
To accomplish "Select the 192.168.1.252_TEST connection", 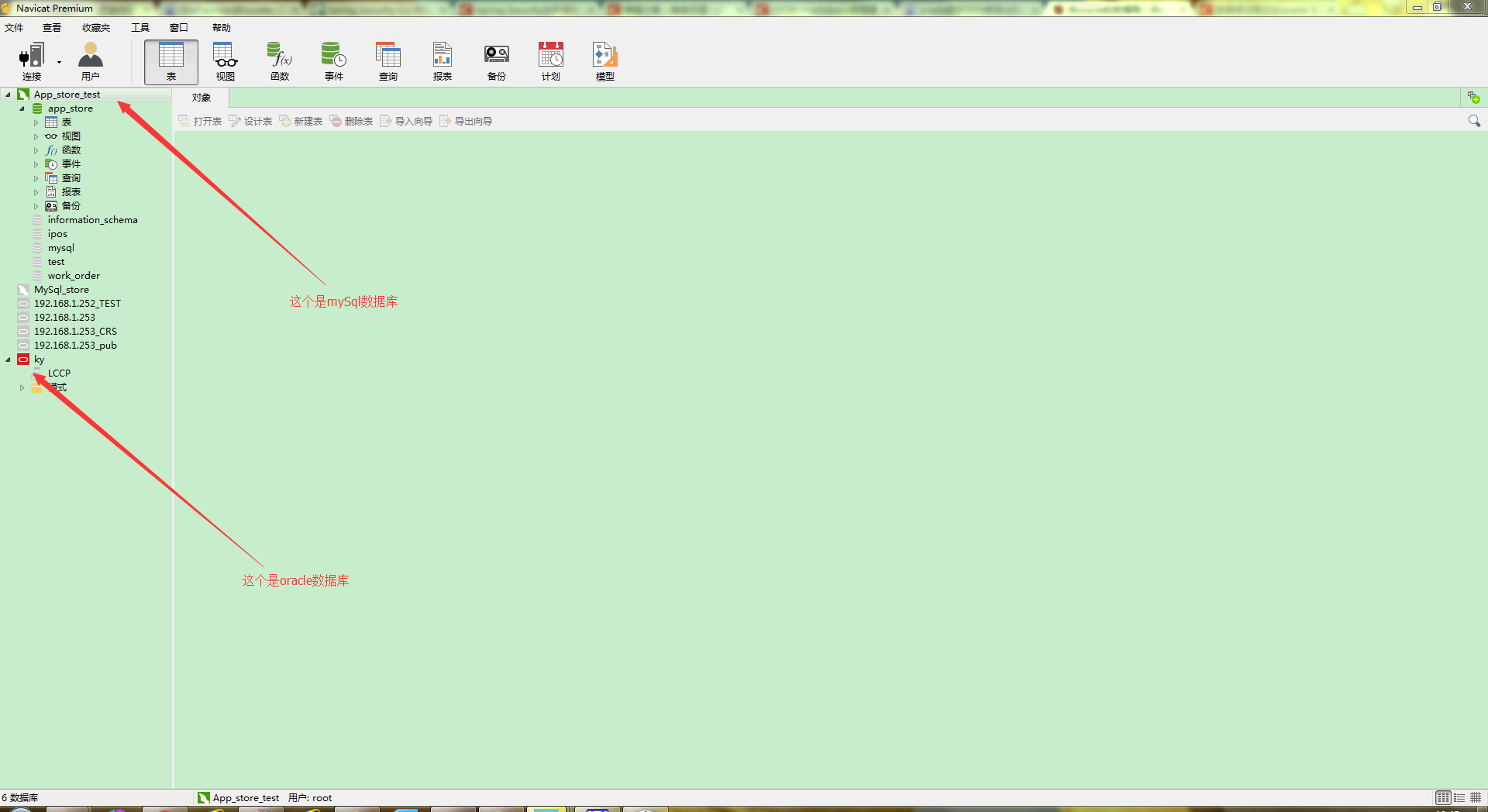I will coord(77,304).
